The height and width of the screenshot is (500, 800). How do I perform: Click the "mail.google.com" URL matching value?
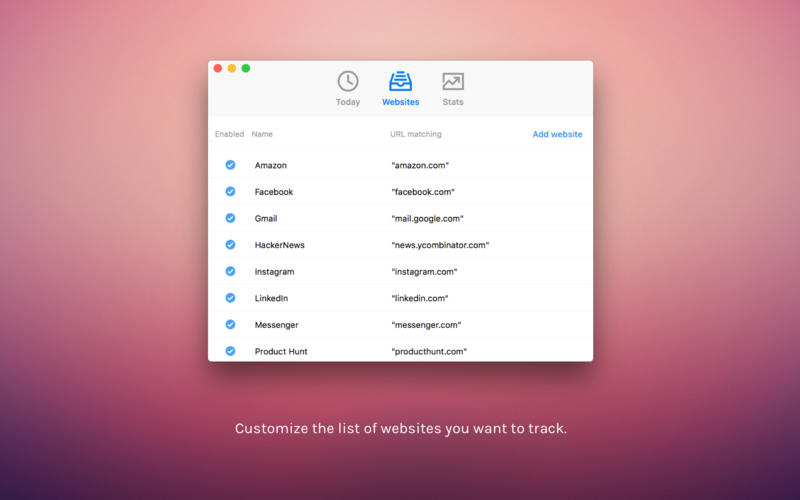tap(428, 218)
